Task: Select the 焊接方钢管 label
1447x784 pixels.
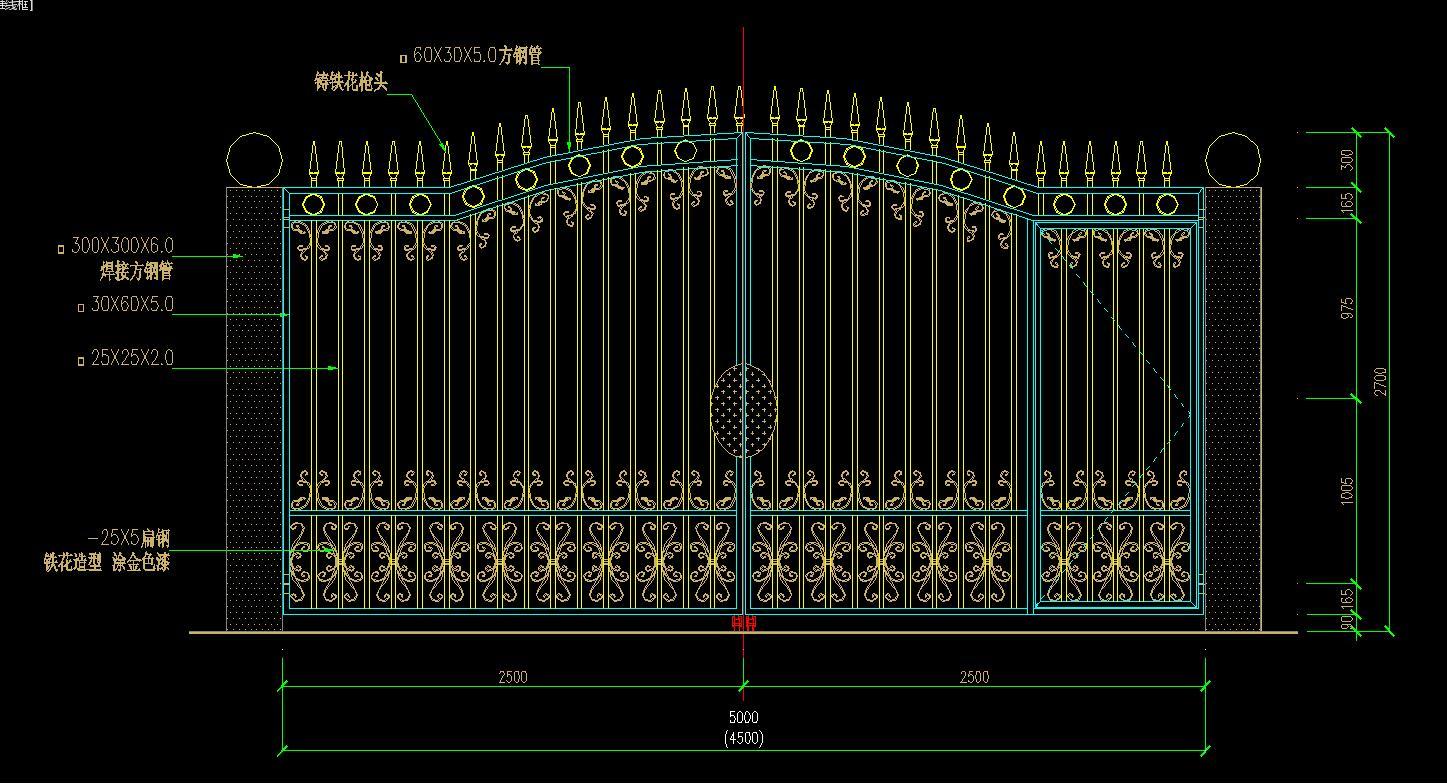Action: (x=136, y=272)
